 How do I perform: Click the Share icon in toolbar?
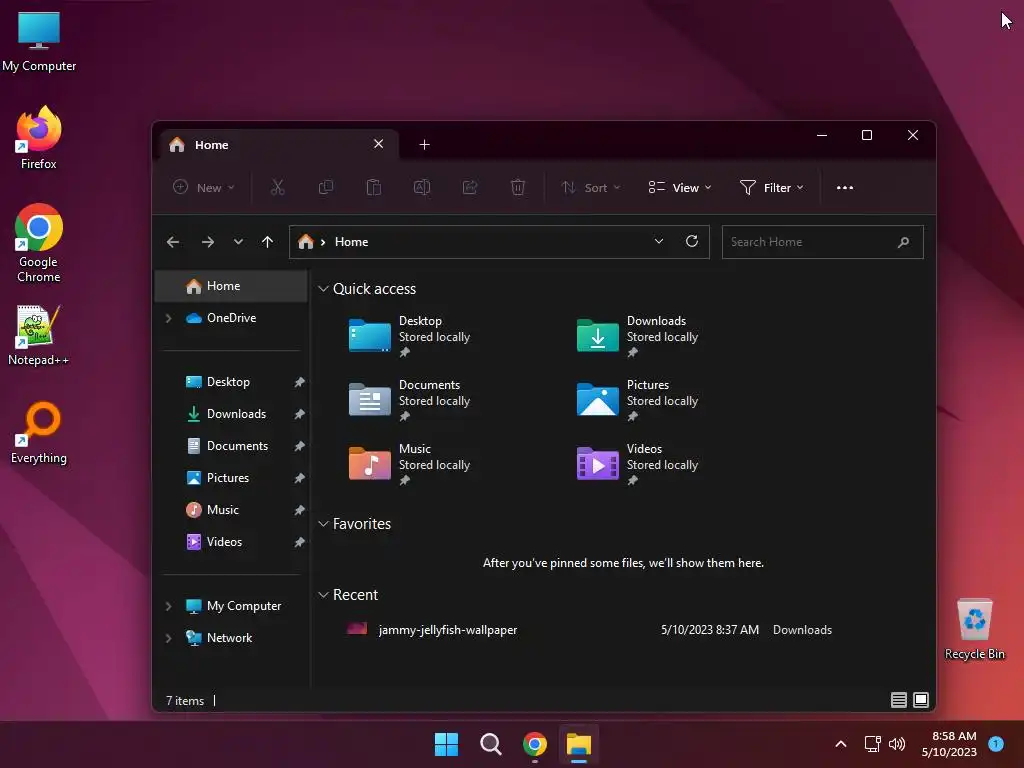(x=470, y=187)
